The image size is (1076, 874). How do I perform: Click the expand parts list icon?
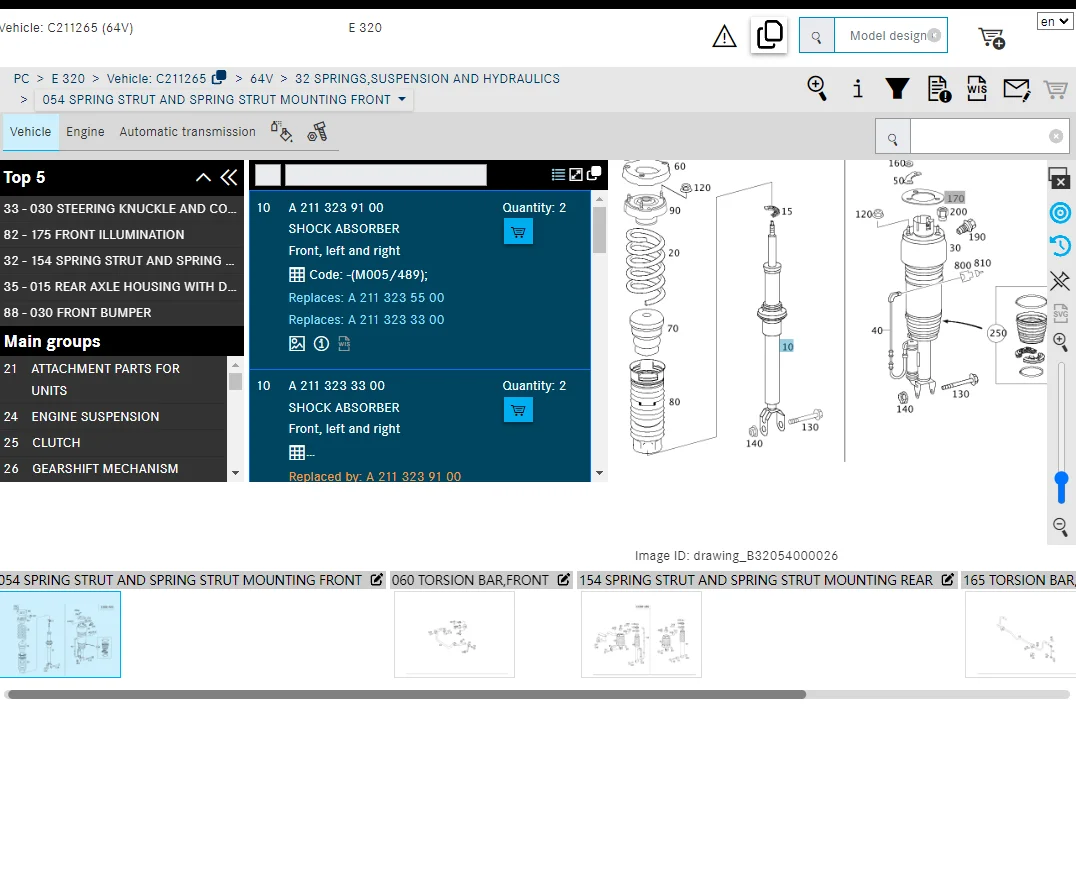576,175
